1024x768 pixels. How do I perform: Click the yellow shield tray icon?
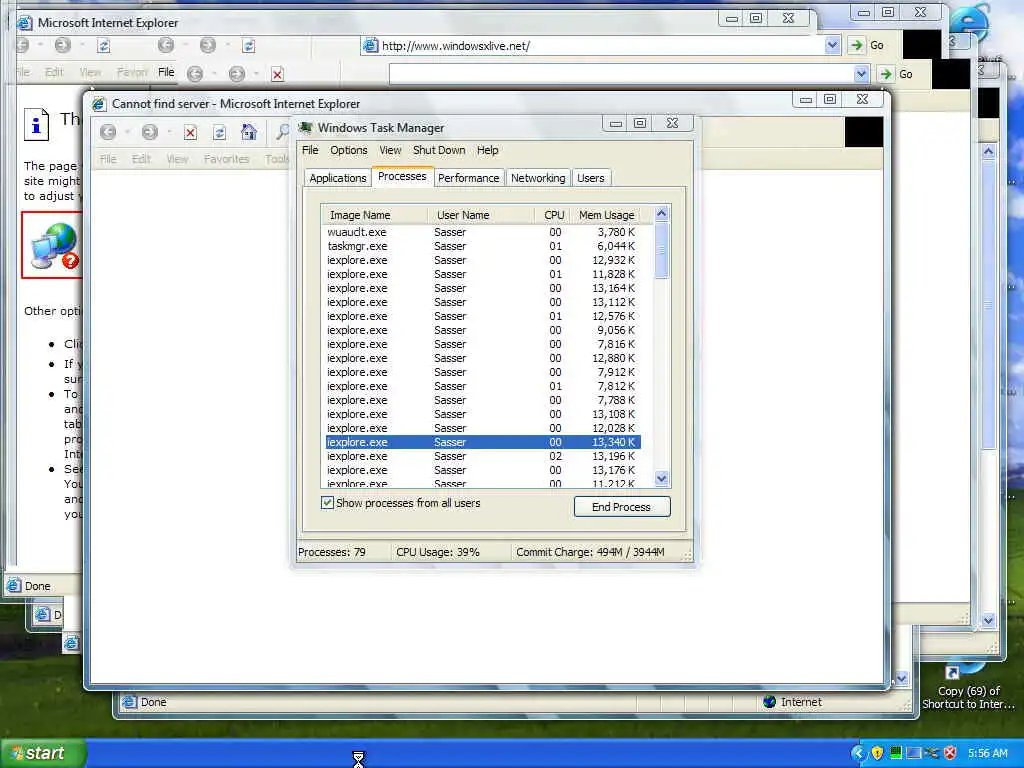878,753
